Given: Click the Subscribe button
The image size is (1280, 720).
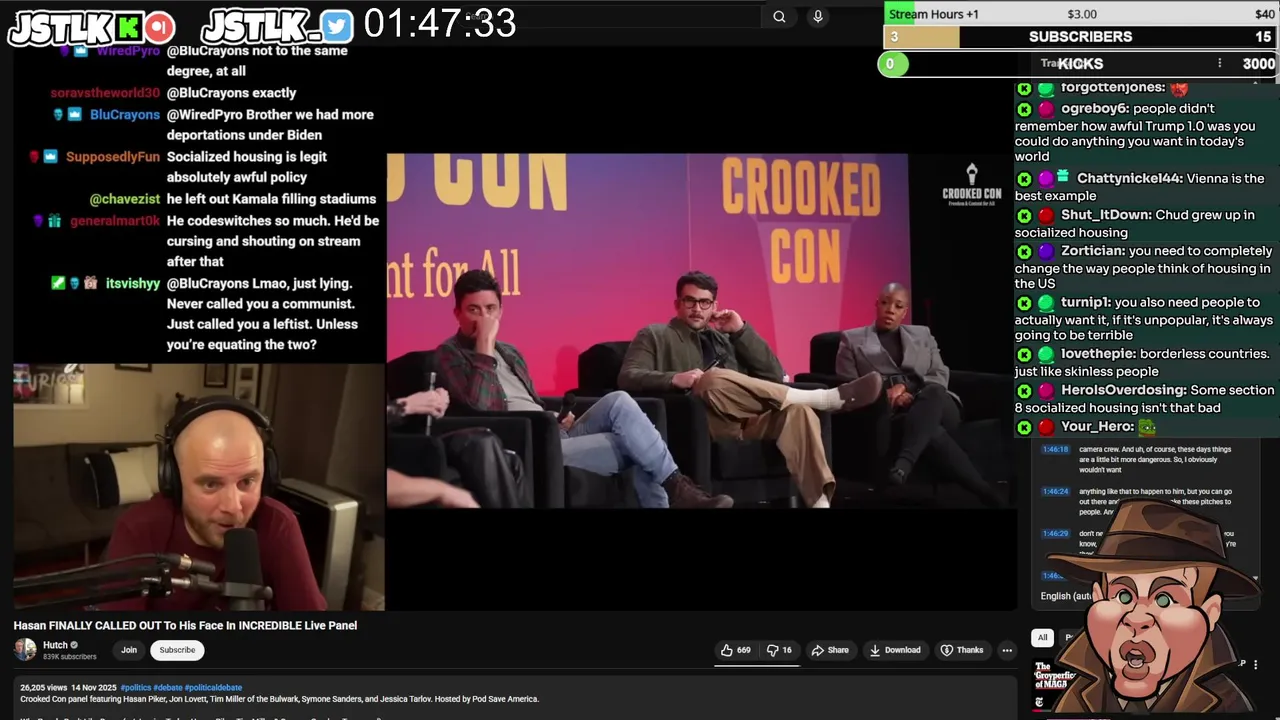Looking at the screenshot, I should (177, 650).
